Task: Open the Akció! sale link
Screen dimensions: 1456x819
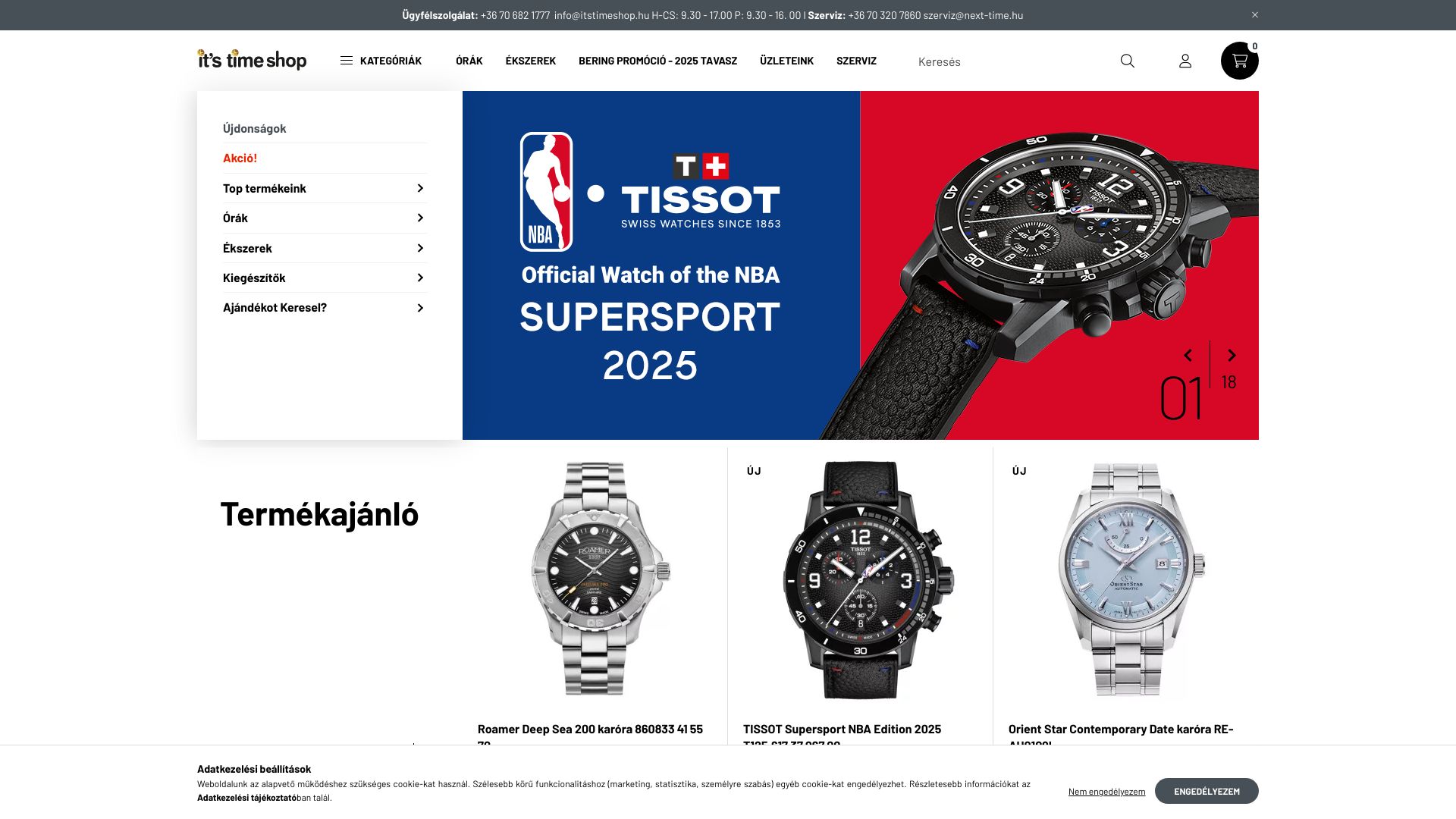Action: coord(240,158)
